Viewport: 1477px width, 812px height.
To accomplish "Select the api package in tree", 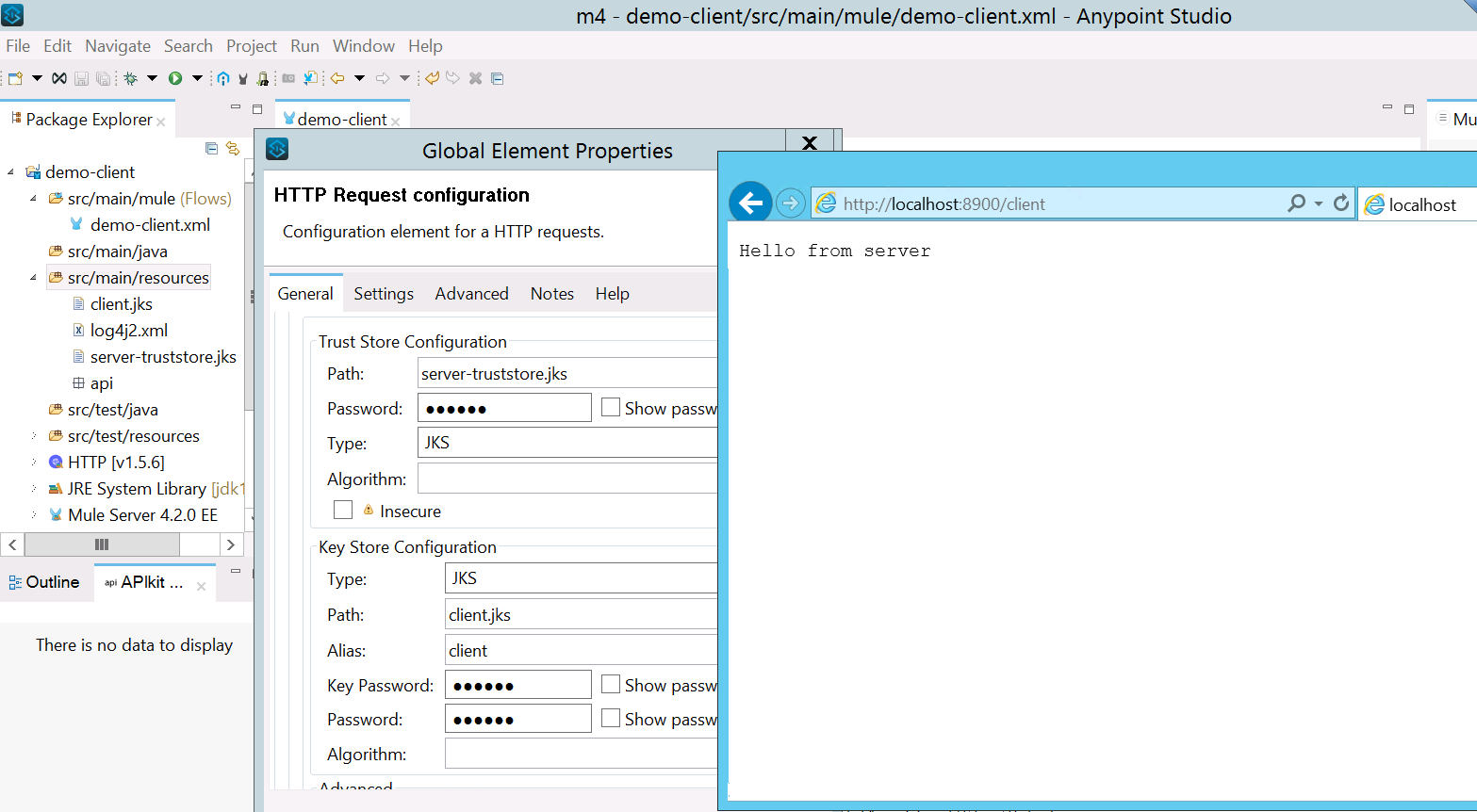I will point(102,383).
